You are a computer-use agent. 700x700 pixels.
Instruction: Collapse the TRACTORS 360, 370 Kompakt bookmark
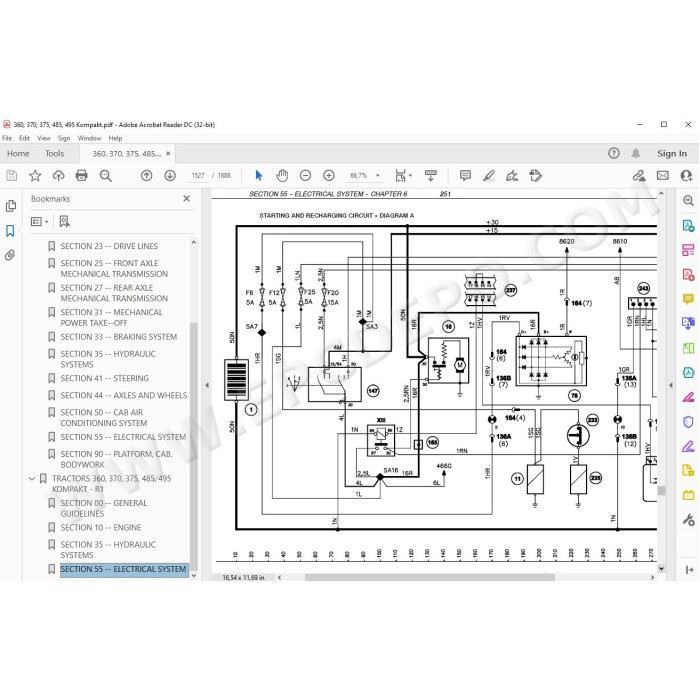pos(32,479)
